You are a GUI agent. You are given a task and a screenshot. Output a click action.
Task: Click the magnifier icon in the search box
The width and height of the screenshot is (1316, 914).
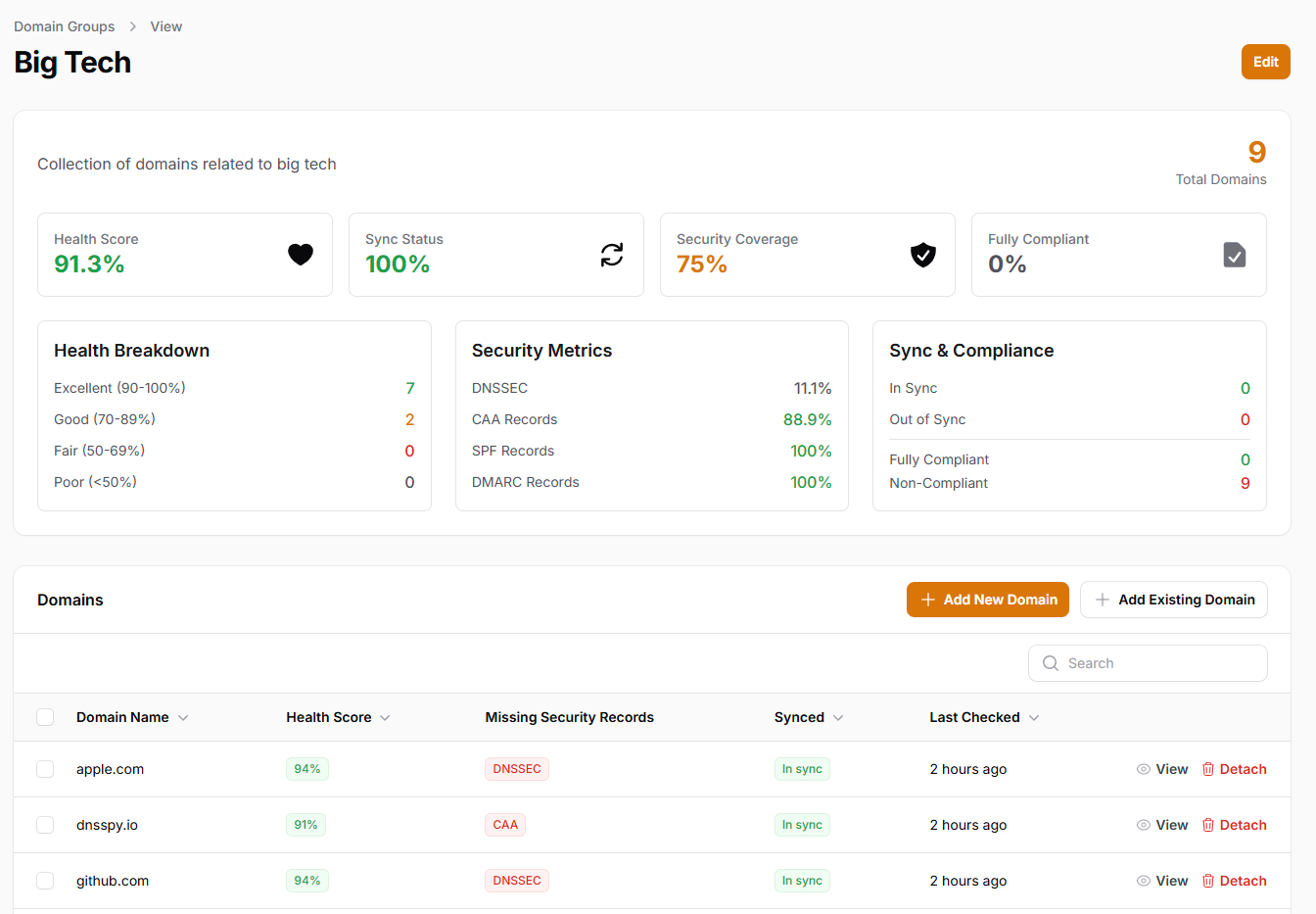[x=1051, y=663]
